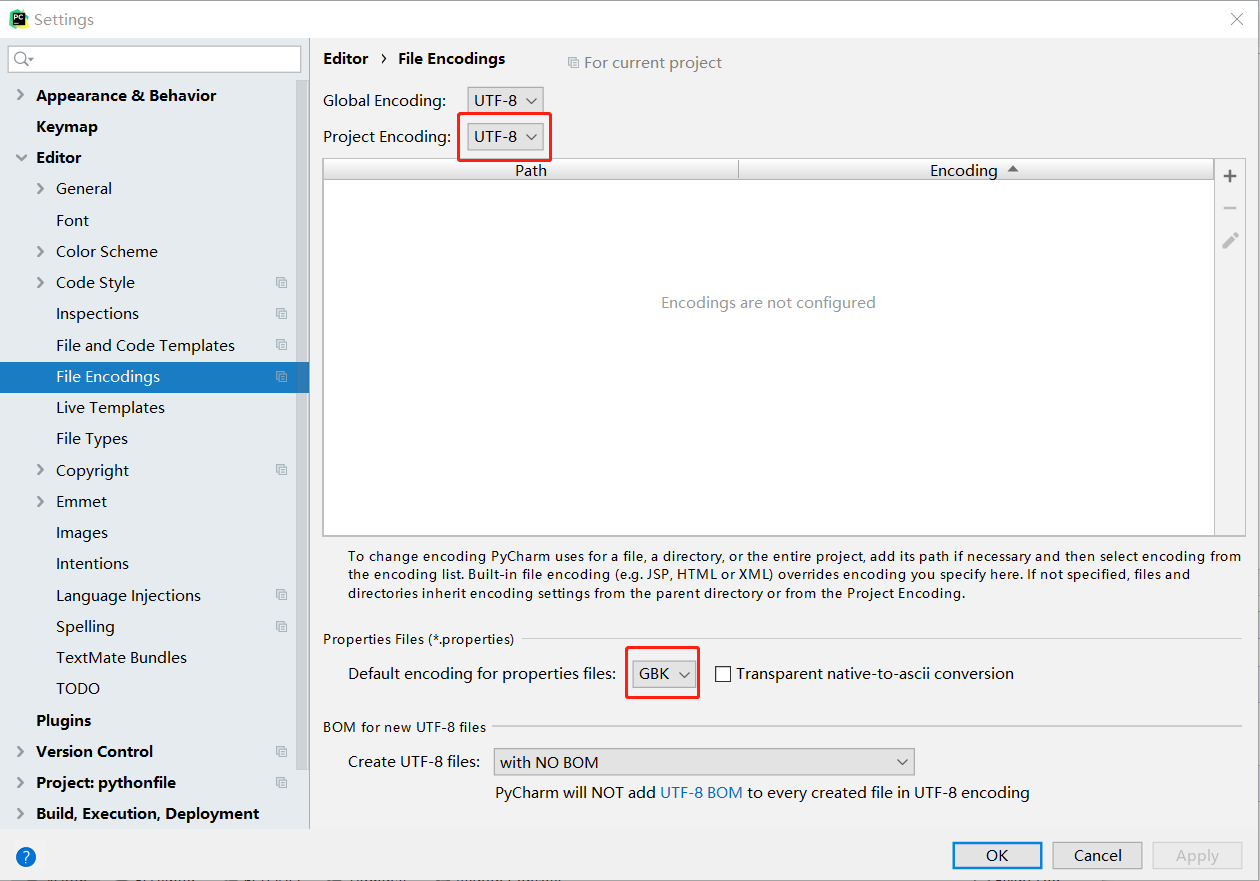Image resolution: width=1260 pixels, height=881 pixels.
Task: Click the add encoding plus icon
Action: (x=1230, y=176)
